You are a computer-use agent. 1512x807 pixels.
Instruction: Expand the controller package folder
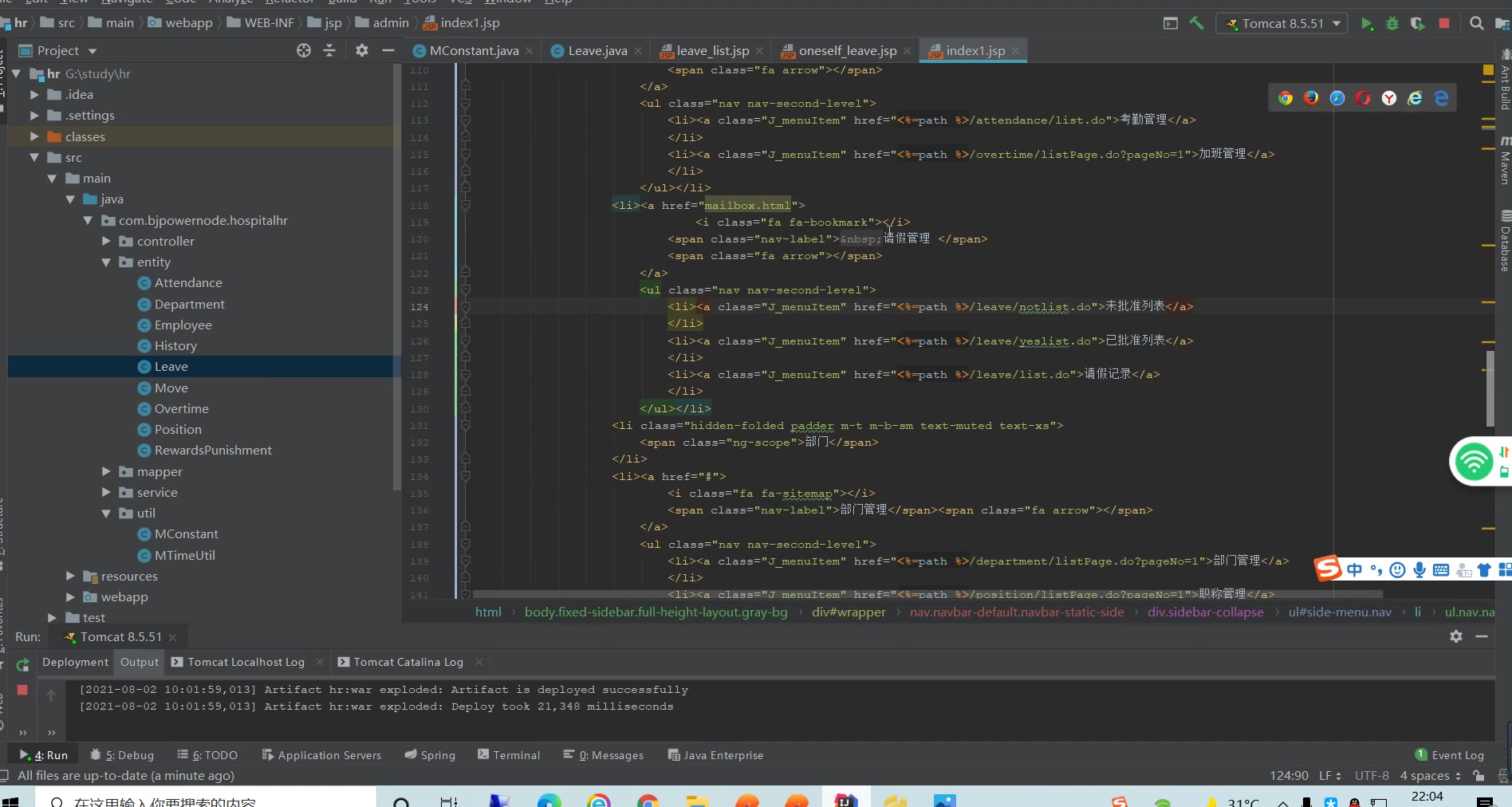tap(106, 242)
